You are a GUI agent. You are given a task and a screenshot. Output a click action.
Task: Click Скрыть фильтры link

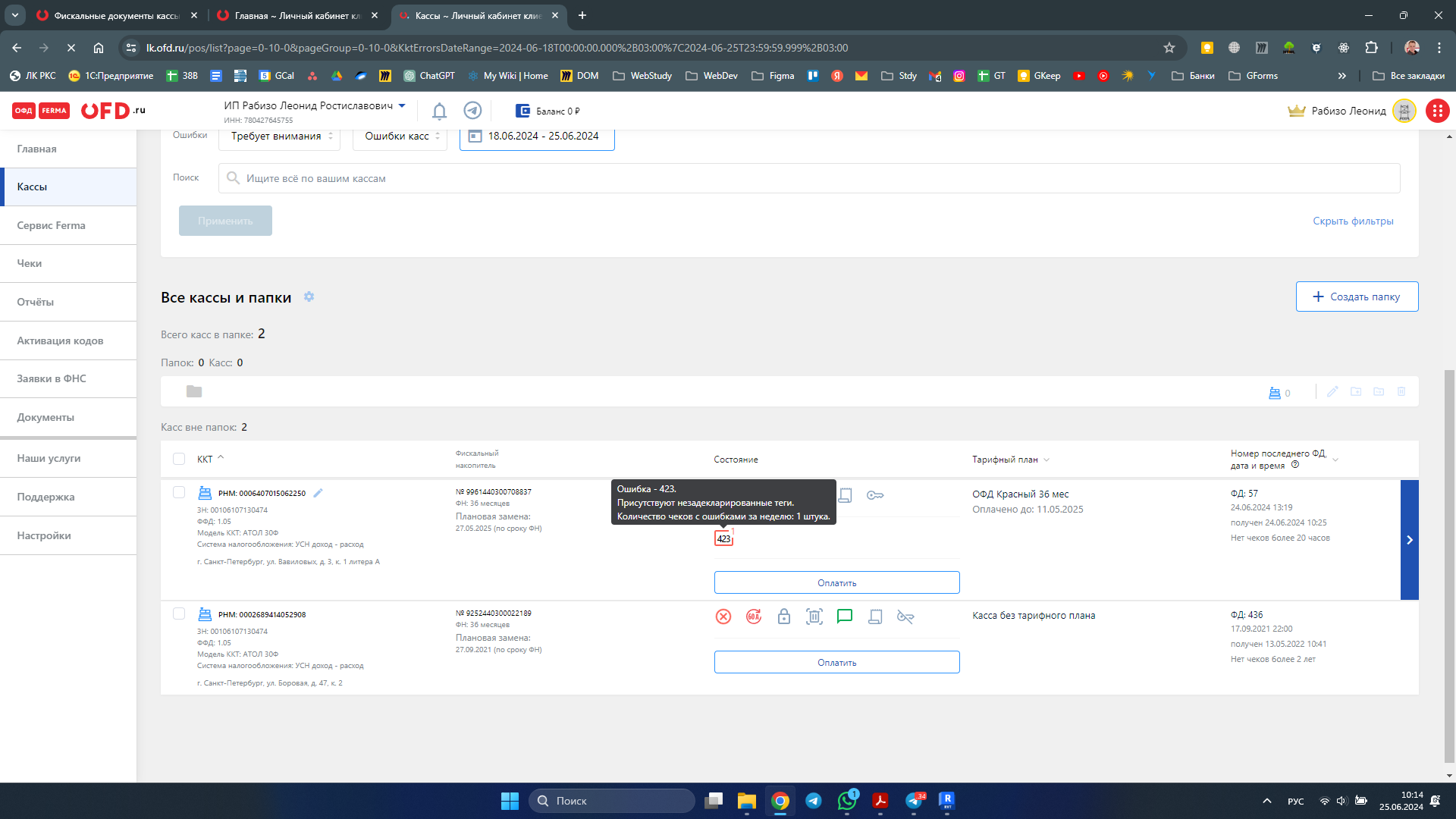point(1353,221)
